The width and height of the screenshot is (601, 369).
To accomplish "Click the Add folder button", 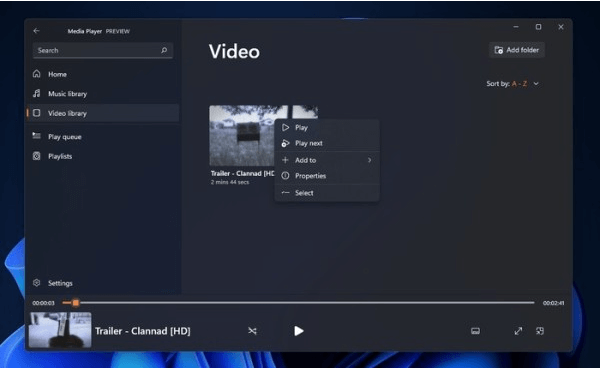I will click(517, 50).
